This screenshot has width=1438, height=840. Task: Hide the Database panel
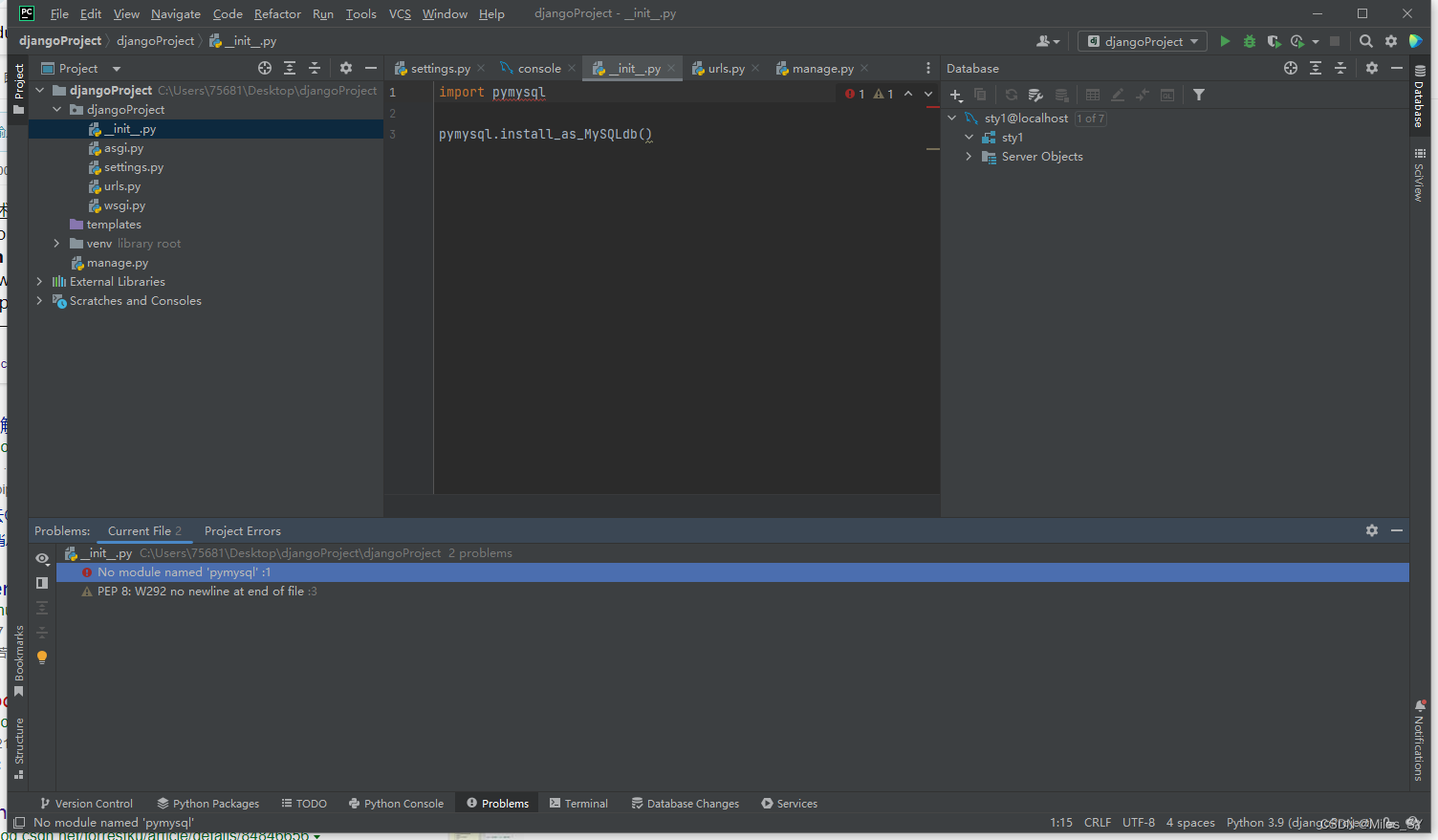point(1397,68)
